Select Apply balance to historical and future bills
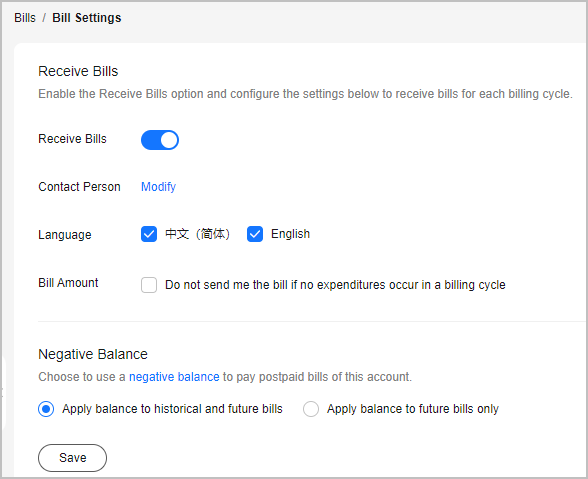The height and width of the screenshot is (479, 588). click(x=46, y=409)
